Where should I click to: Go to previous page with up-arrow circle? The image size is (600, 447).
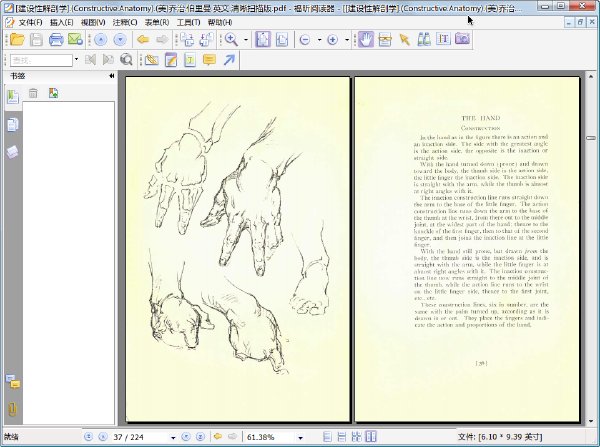click(101, 39)
